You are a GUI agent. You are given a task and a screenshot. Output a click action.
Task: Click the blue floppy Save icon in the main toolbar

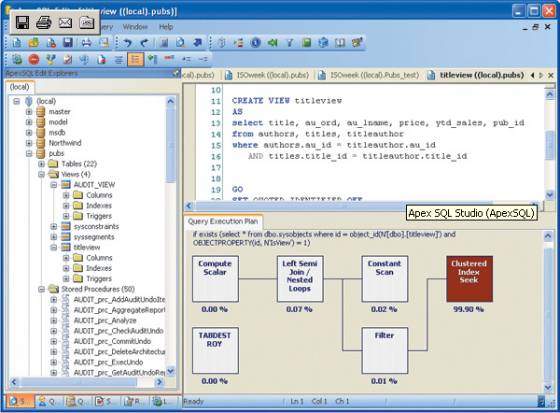[68, 43]
